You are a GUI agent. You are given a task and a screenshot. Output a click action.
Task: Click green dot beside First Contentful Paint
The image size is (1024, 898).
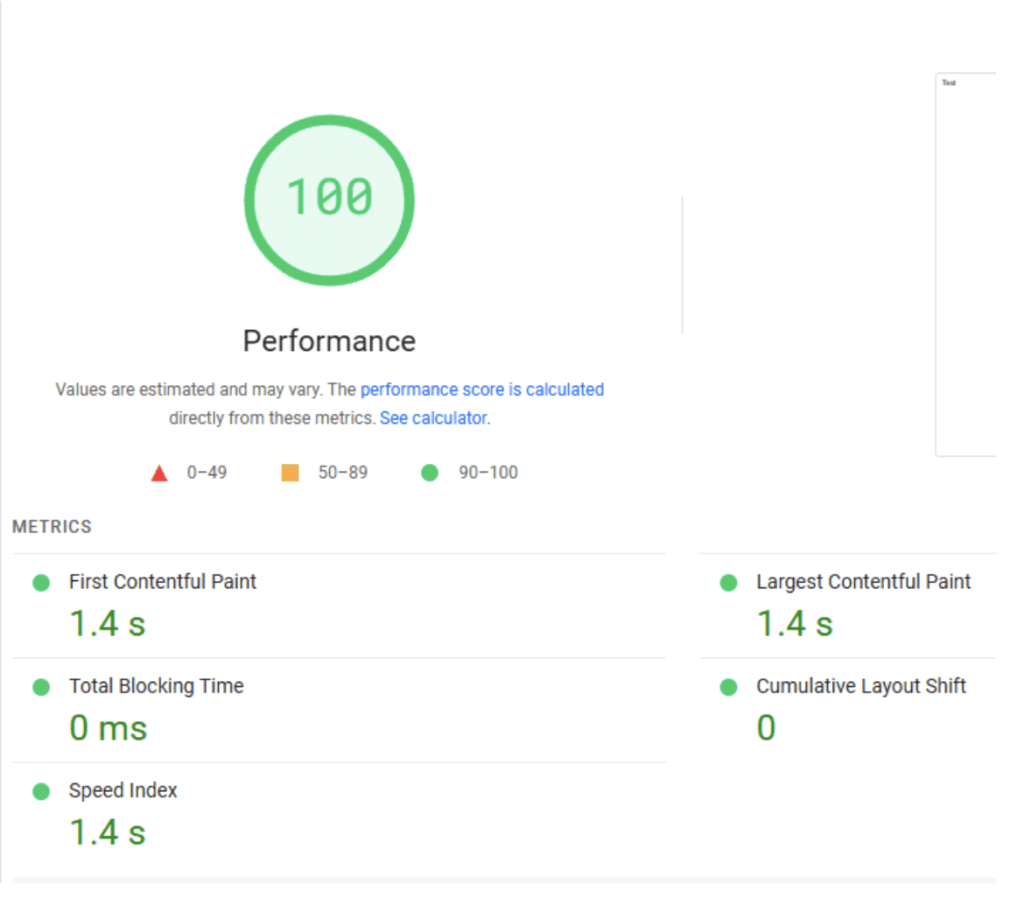41,582
